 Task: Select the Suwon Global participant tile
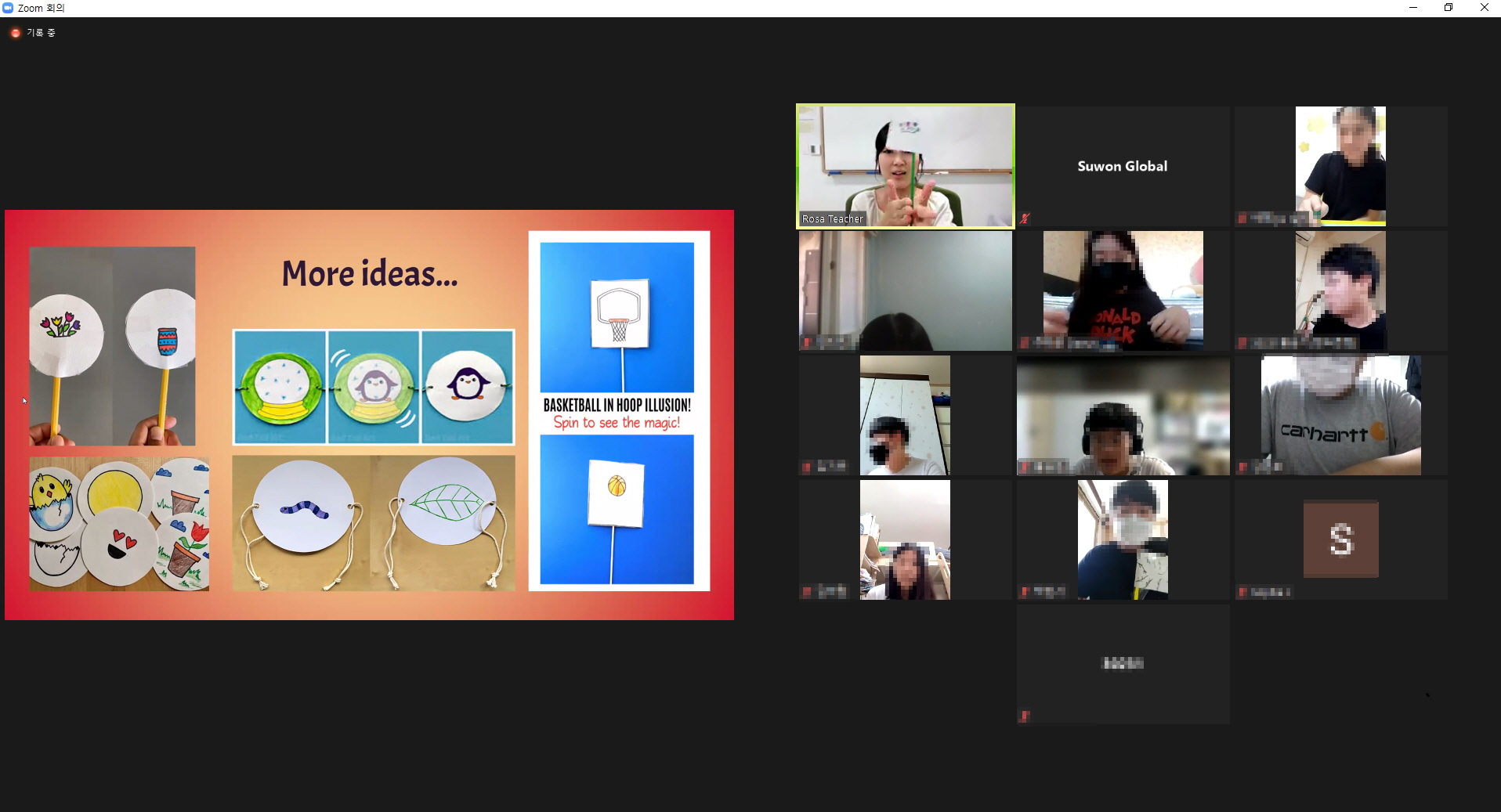(1123, 166)
